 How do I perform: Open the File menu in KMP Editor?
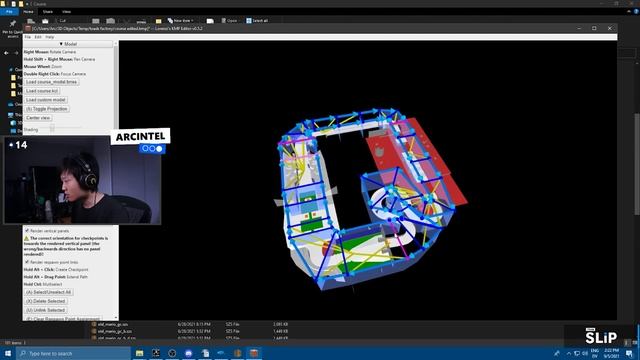pos(28,37)
